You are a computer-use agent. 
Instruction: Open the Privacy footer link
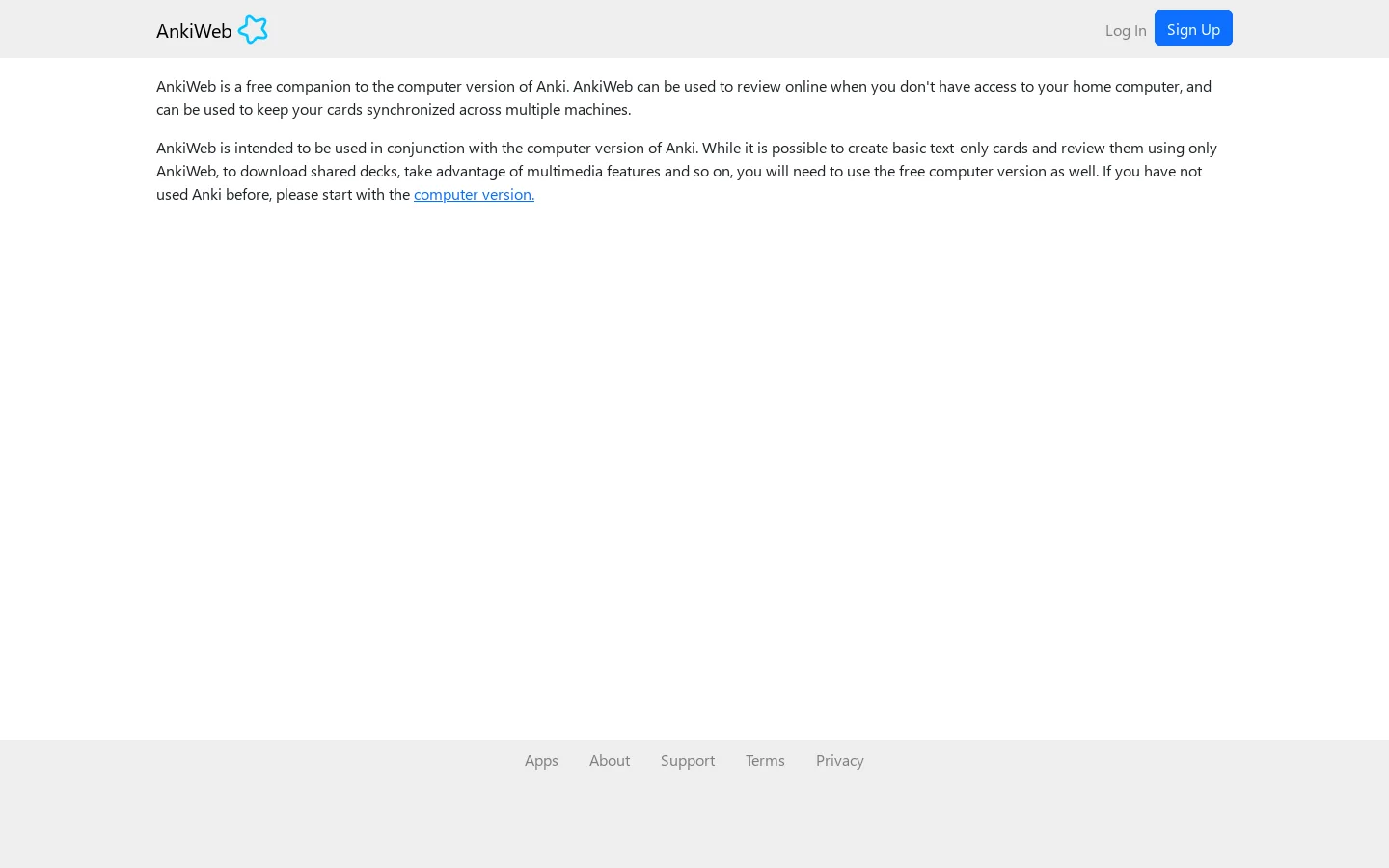(840, 760)
